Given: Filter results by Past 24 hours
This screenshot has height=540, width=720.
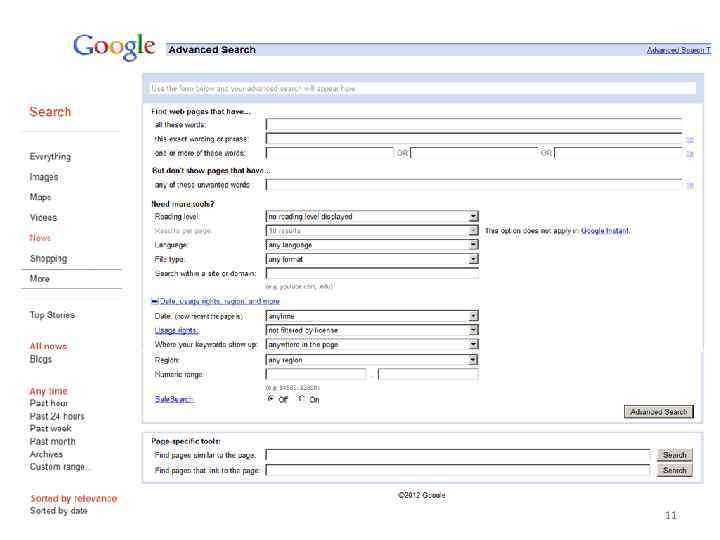Looking at the screenshot, I should point(57,416).
